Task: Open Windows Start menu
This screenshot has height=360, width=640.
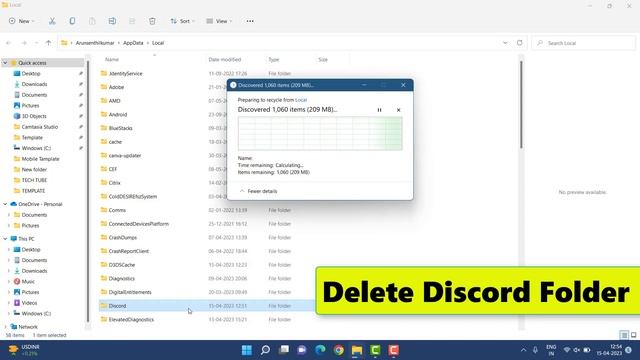Action: coord(247,350)
